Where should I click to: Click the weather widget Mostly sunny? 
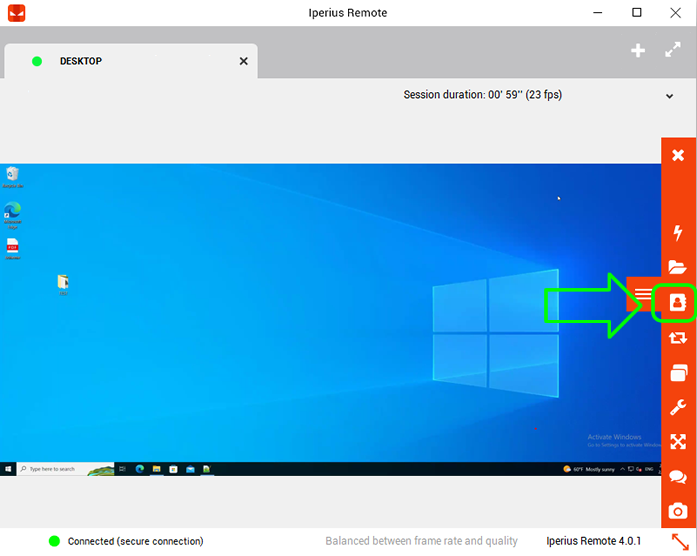(x=589, y=469)
